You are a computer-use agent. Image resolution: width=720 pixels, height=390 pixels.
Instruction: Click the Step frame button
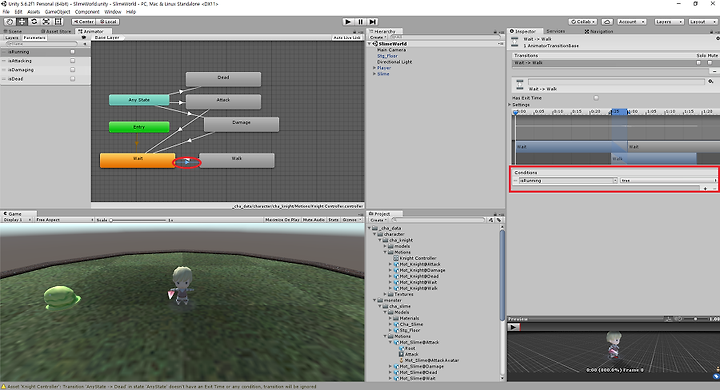coord(373,22)
